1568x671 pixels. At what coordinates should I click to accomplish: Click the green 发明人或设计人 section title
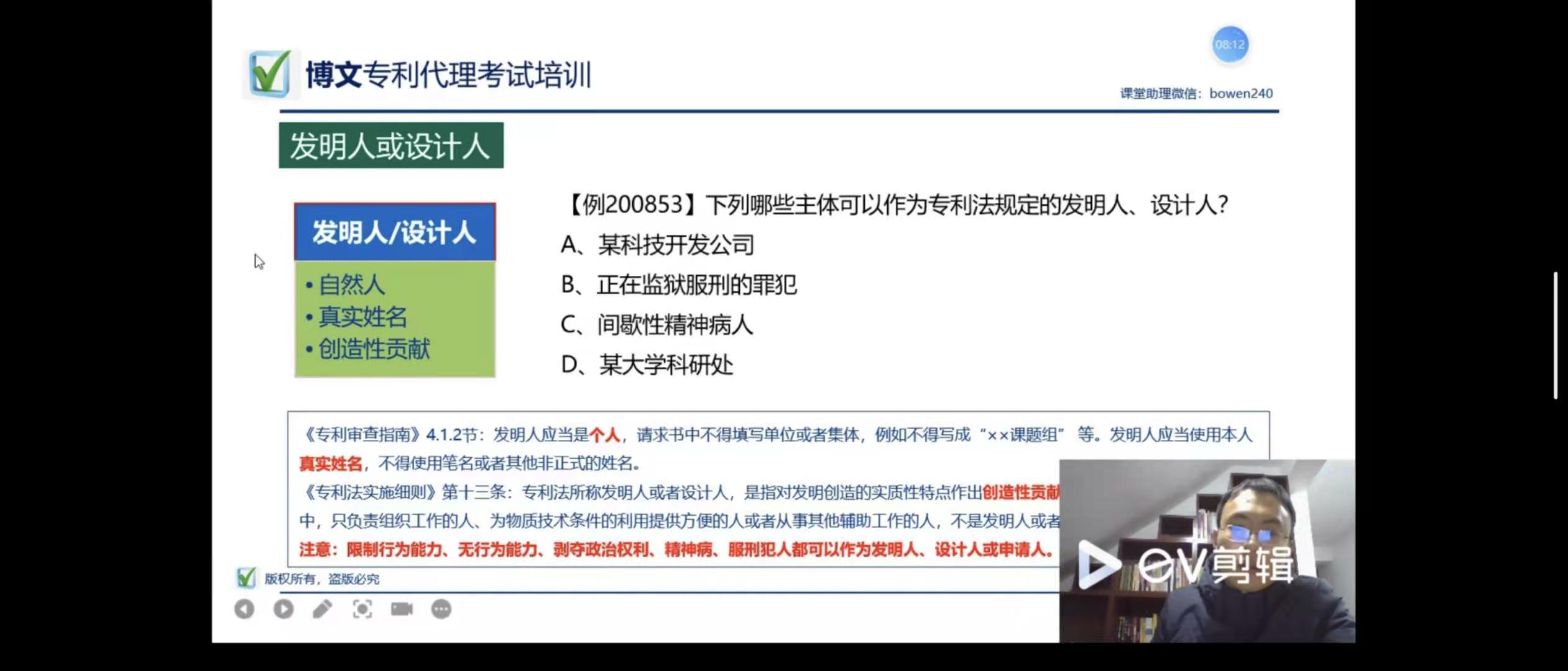tap(390, 146)
